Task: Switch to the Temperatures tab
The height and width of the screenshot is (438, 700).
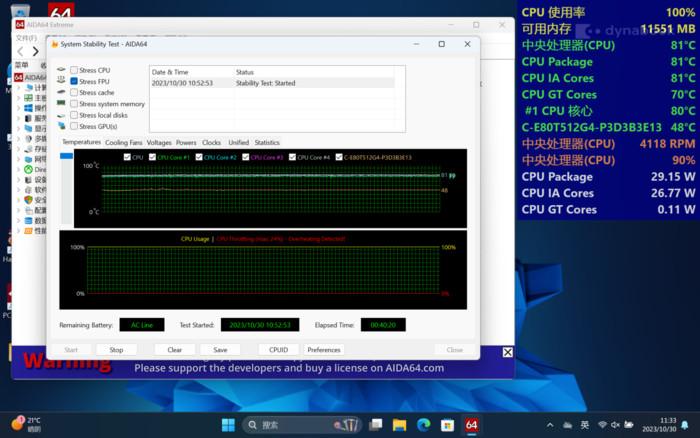Action: [81, 142]
